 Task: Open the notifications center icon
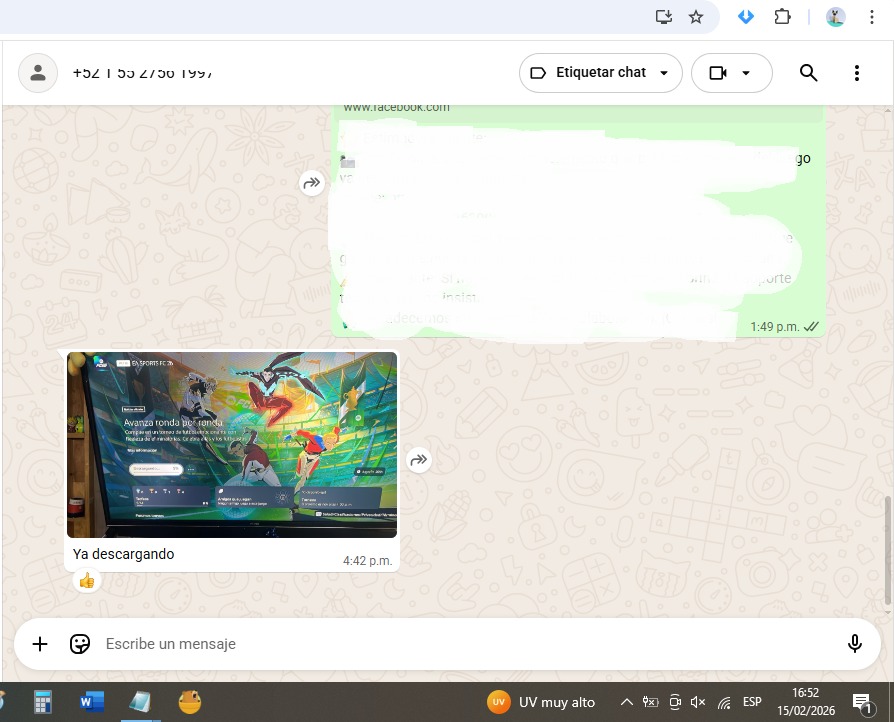862,703
